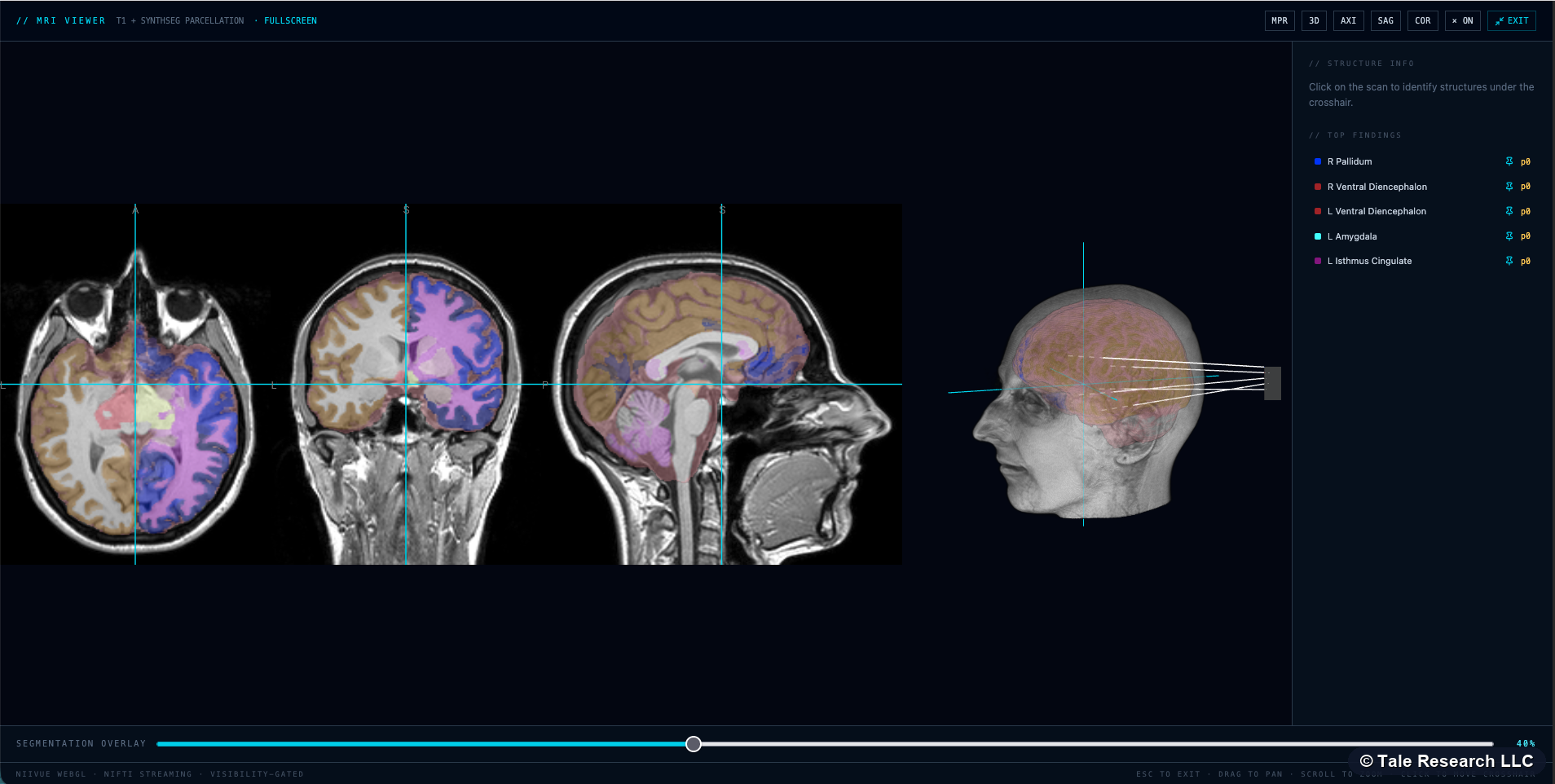The image size is (1555, 784).
Task: Toggle the crosshair ON switch
Action: click(1461, 20)
